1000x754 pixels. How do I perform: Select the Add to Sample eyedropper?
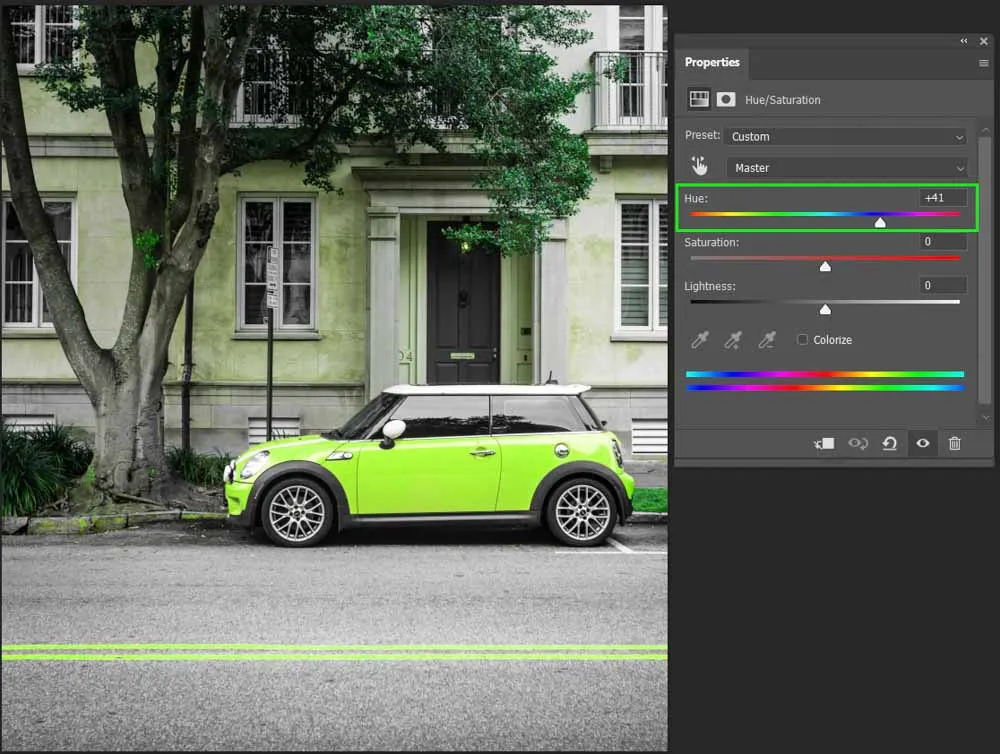733,340
